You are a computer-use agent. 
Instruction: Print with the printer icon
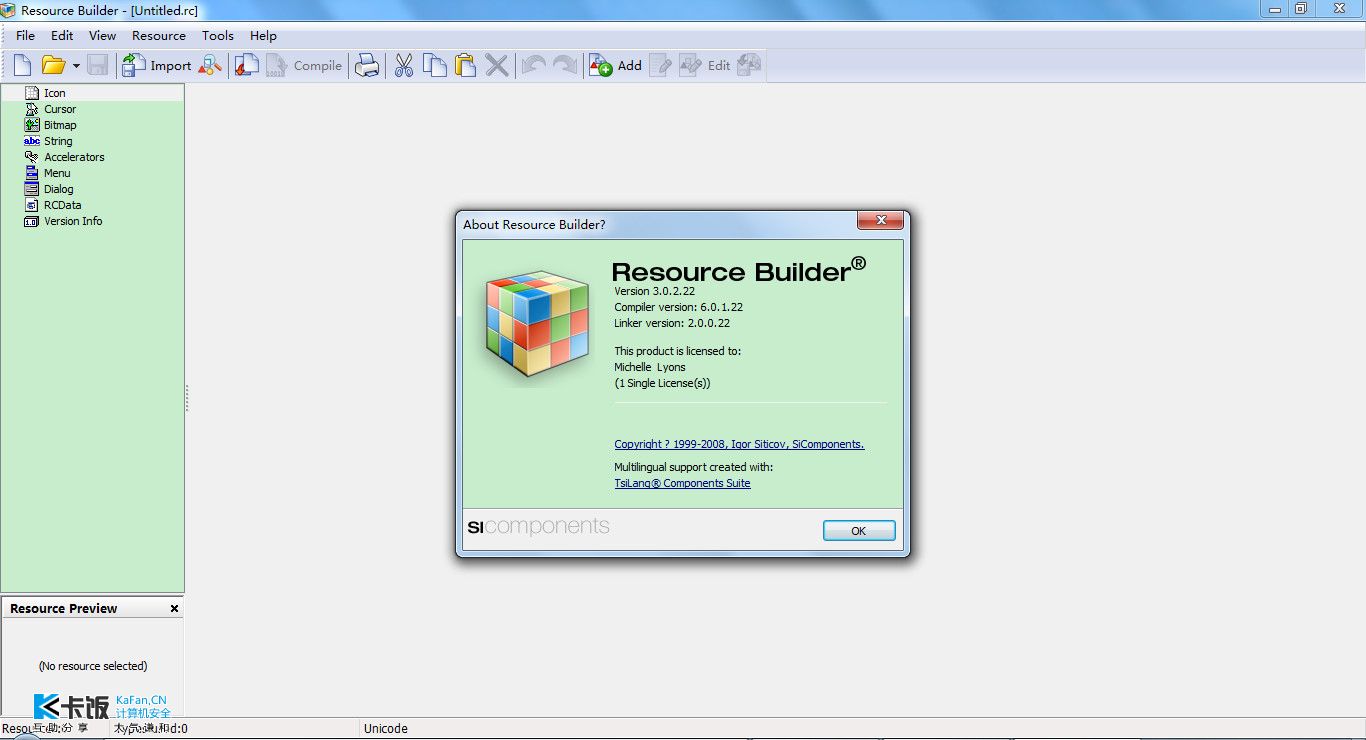(368, 66)
